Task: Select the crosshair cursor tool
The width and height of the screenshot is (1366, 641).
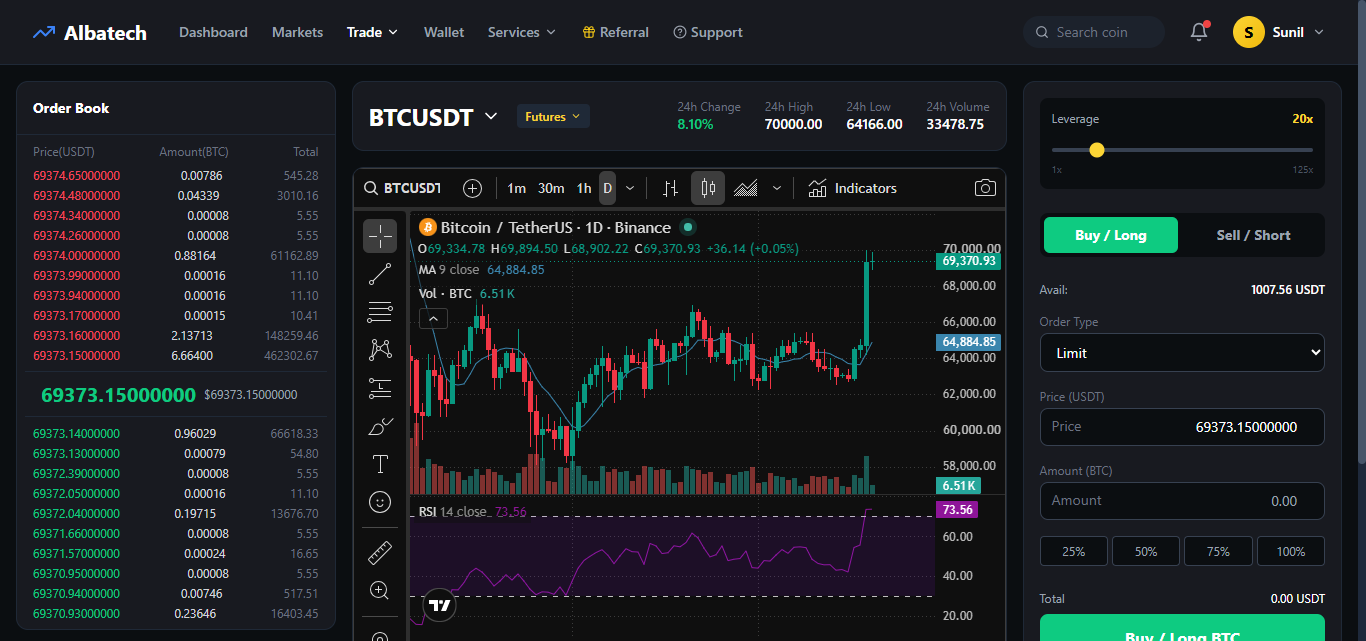Action: pos(380,236)
